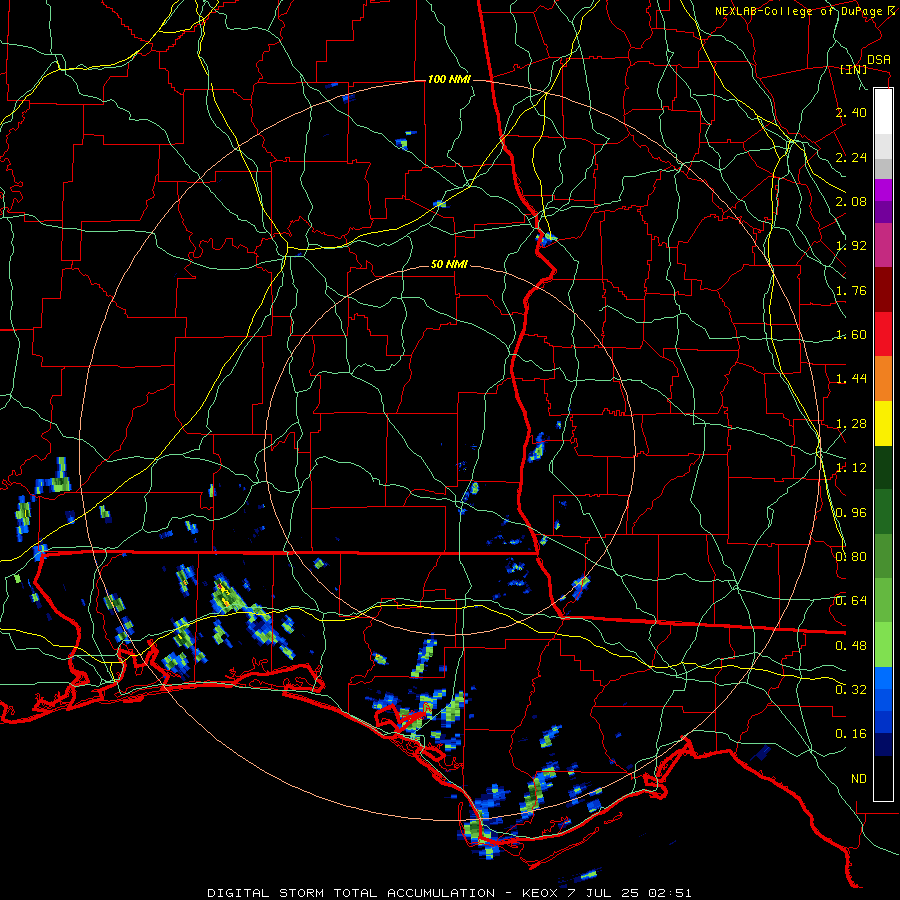Click the black ND swatch at legend bottom
Image resolution: width=900 pixels, height=900 pixels.
click(883, 778)
